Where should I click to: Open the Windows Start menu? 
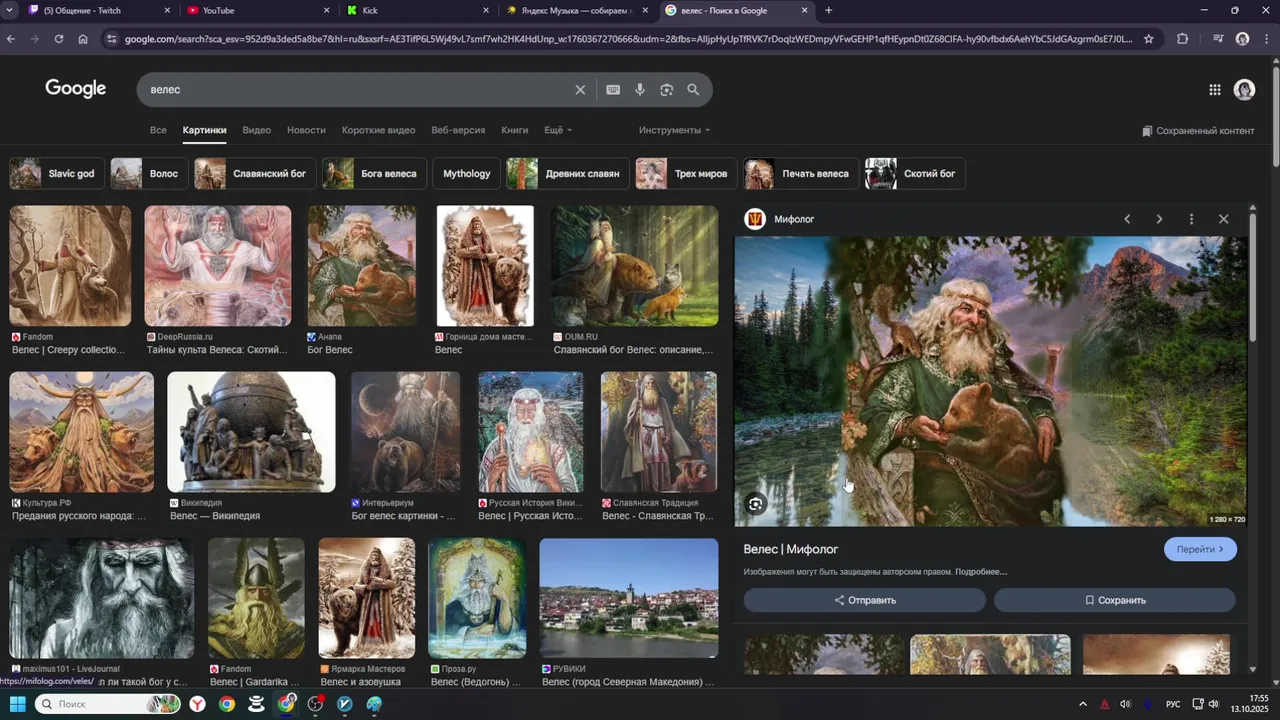point(17,704)
